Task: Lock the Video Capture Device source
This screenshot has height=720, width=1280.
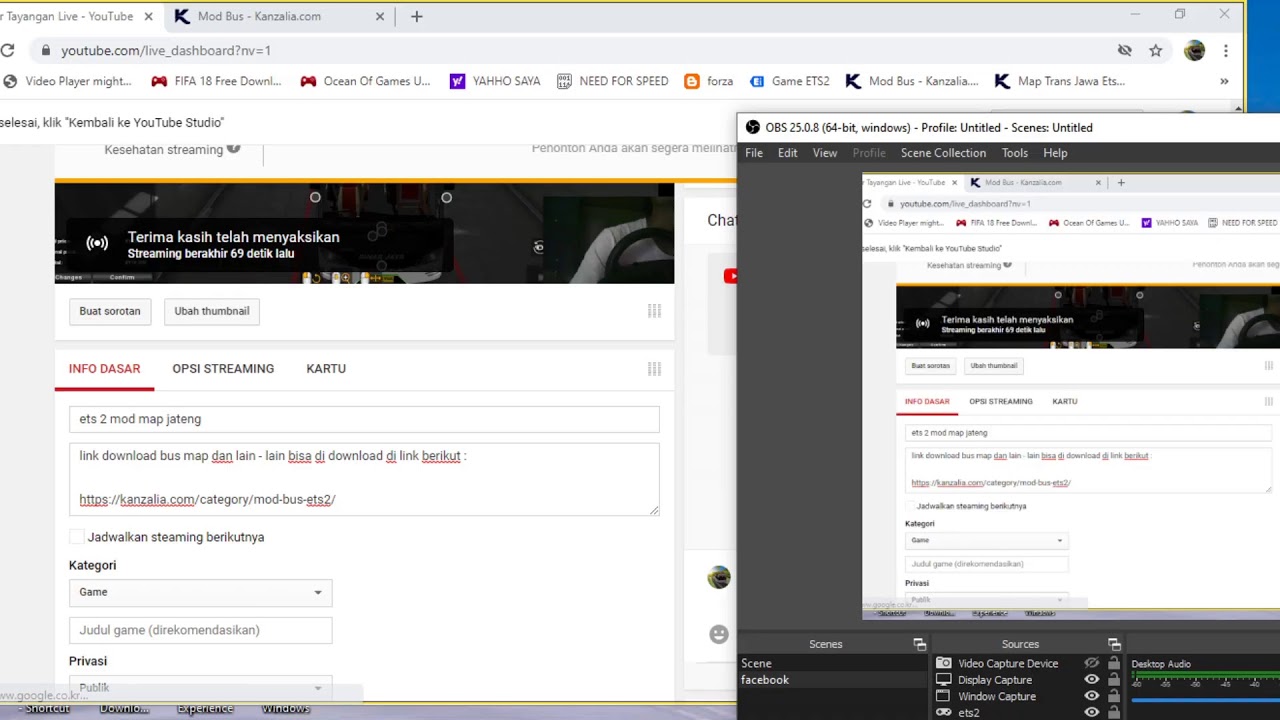Action: [1114, 663]
